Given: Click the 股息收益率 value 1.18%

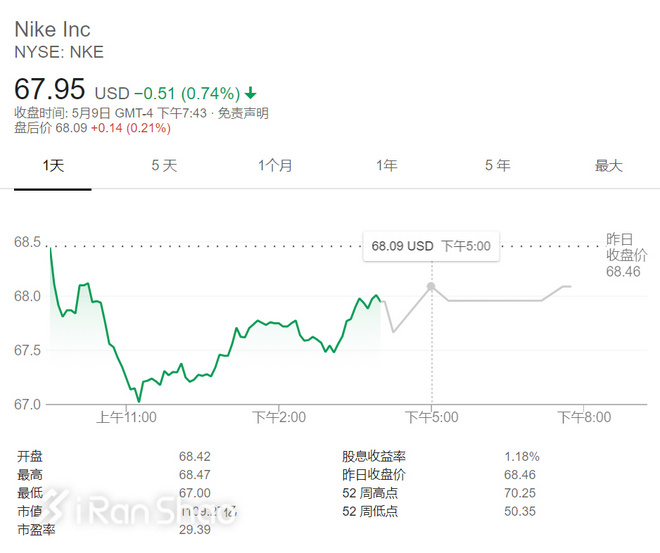Looking at the screenshot, I should [x=522, y=457].
